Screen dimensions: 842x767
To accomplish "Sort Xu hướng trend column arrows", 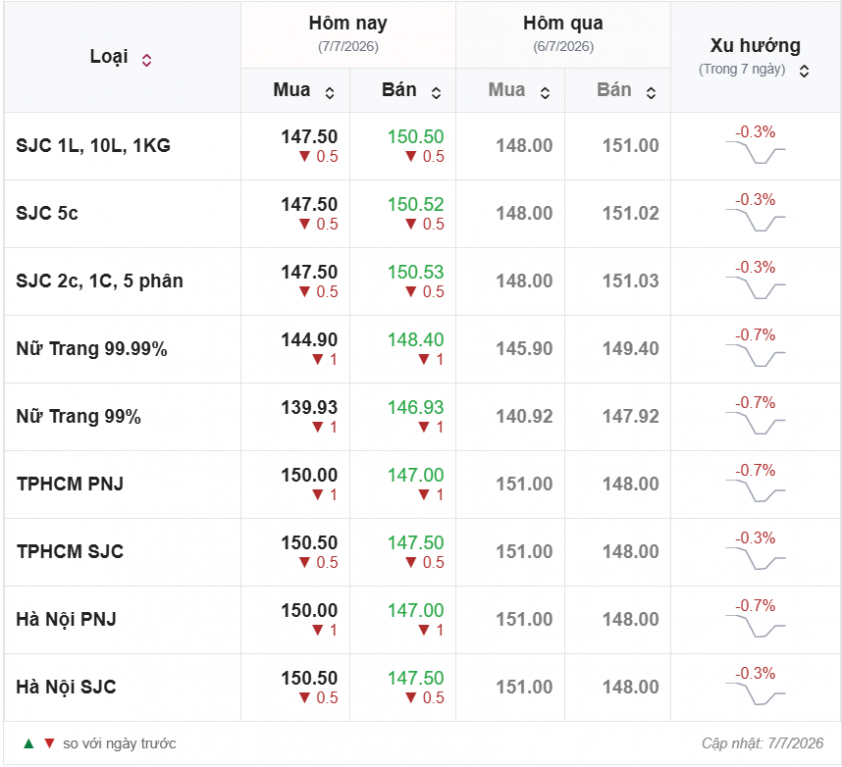I will [x=804, y=71].
